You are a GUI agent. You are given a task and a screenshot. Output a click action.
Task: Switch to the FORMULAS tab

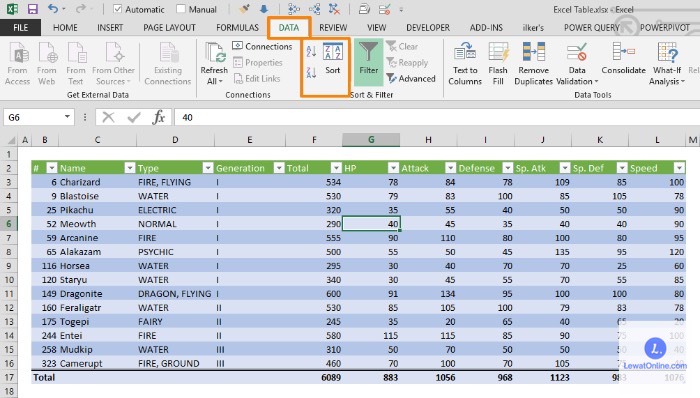(238, 28)
